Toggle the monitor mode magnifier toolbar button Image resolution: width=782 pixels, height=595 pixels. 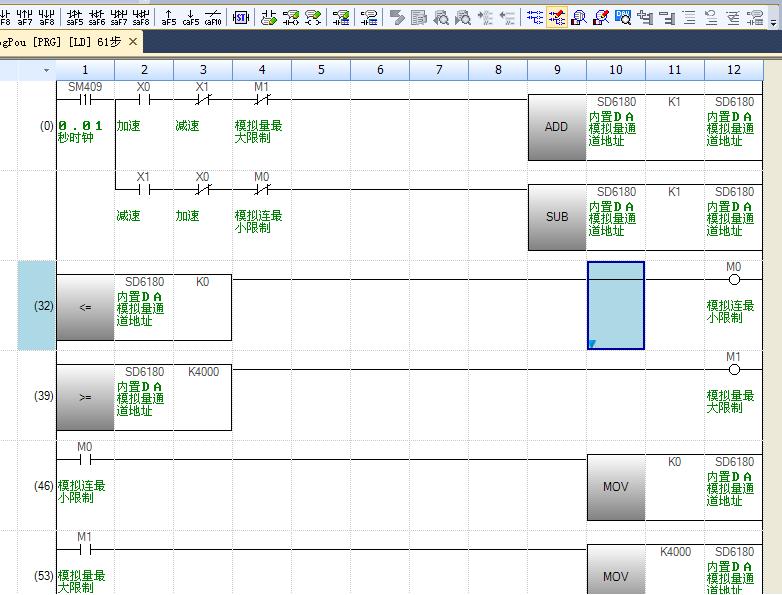579,17
